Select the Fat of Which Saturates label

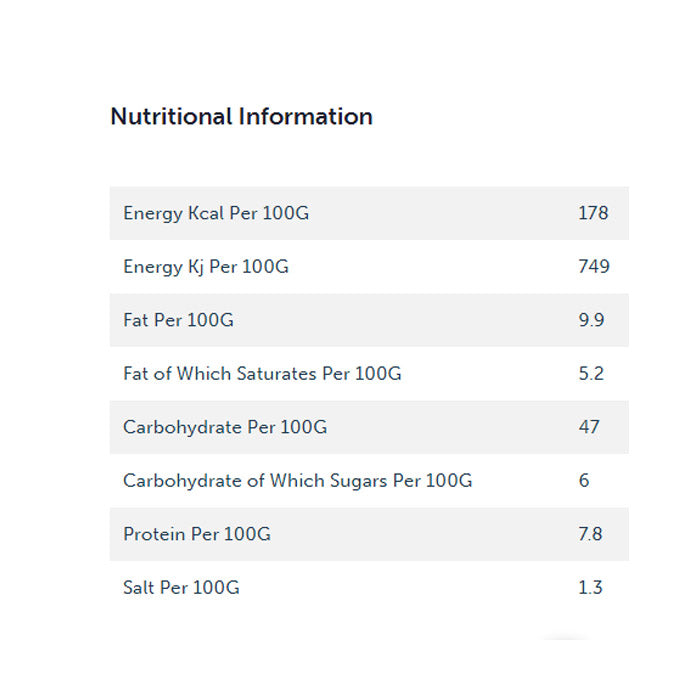pyautogui.click(x=262, y=374)
